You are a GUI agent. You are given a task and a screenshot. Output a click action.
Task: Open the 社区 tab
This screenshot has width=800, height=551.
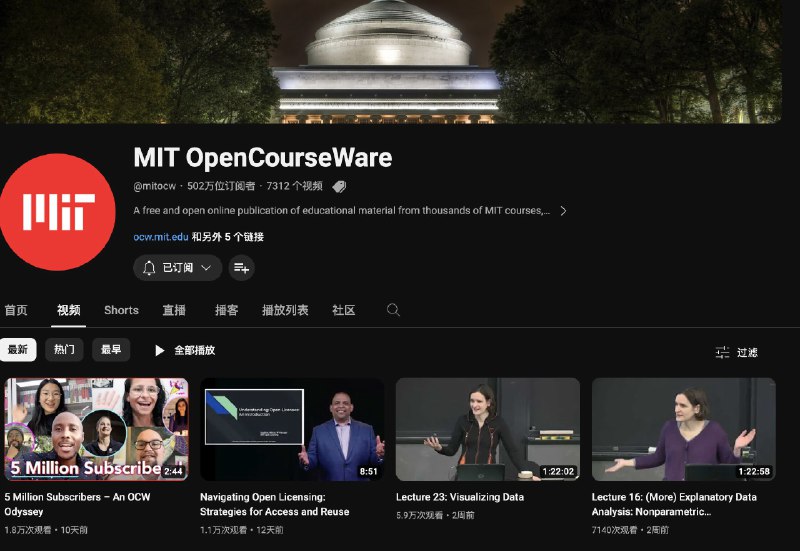coord(344,310)
